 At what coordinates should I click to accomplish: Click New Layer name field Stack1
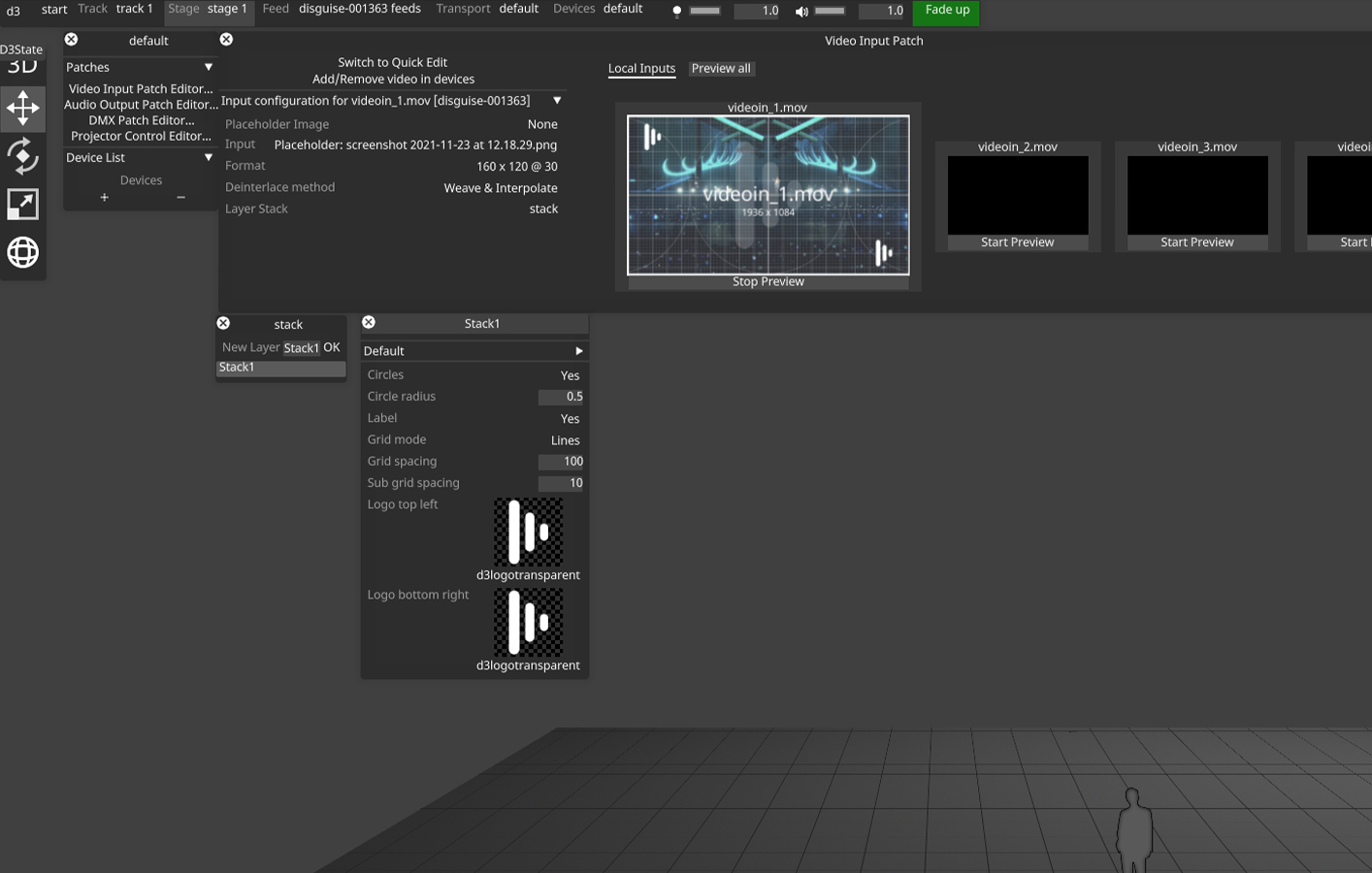point(301,348)
